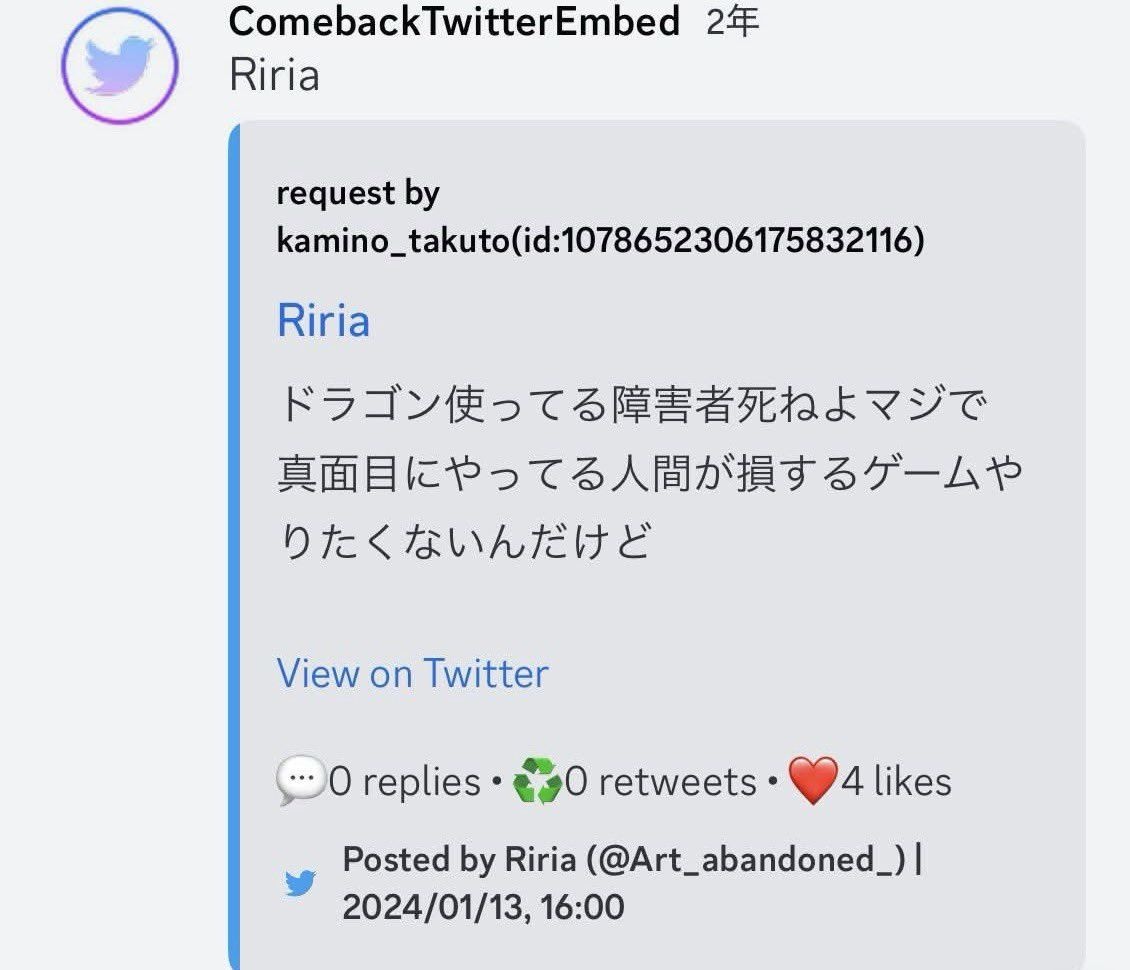Click the "request by" author line
This screenshot has width=1130, height=970.
tap(357, 193)
